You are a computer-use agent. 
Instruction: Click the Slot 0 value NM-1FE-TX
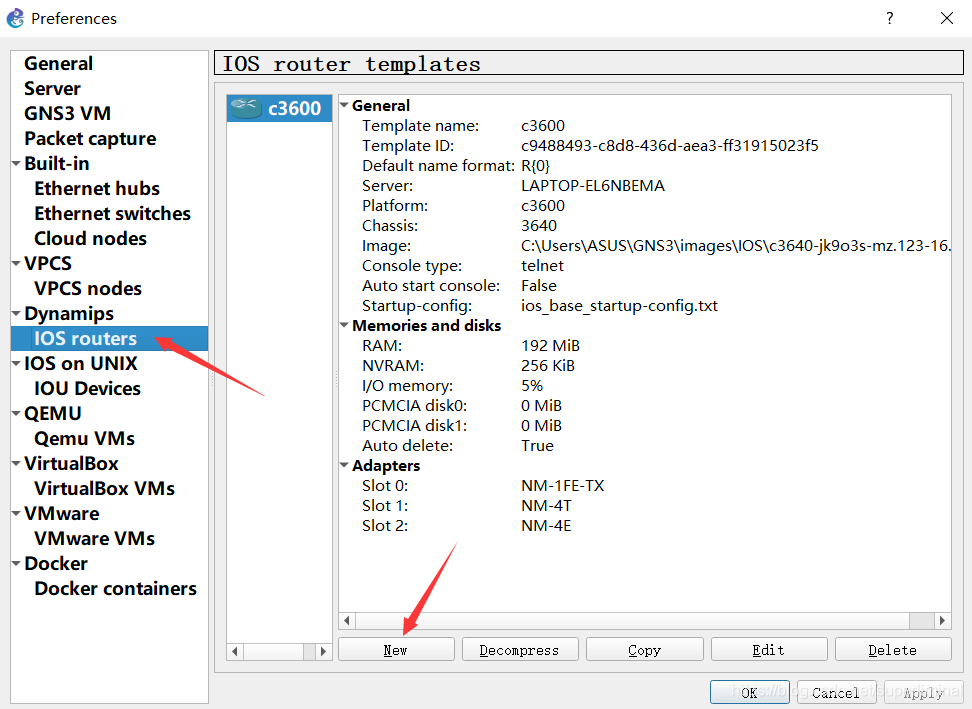[x=562, y=485]
